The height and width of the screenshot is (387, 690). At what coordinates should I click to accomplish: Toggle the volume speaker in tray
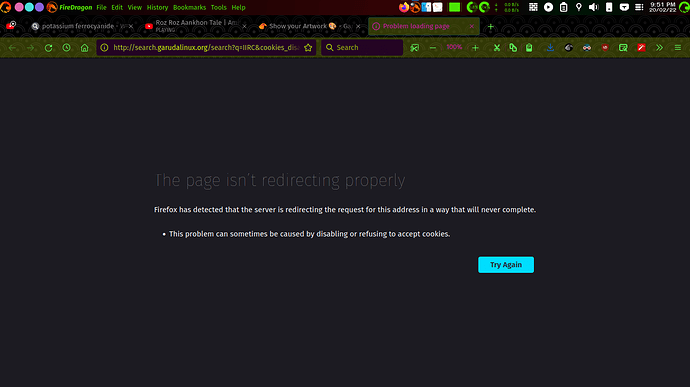[594, 7]
